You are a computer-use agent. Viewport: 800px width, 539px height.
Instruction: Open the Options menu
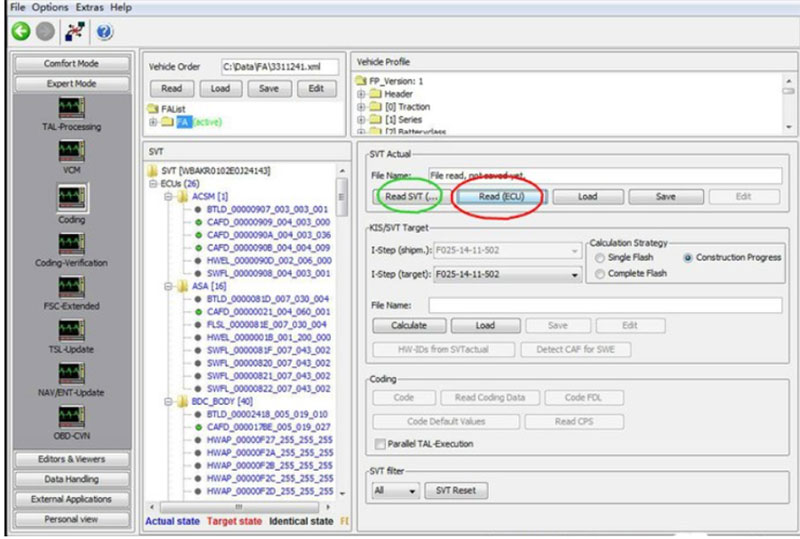click(x=50, y=7)
